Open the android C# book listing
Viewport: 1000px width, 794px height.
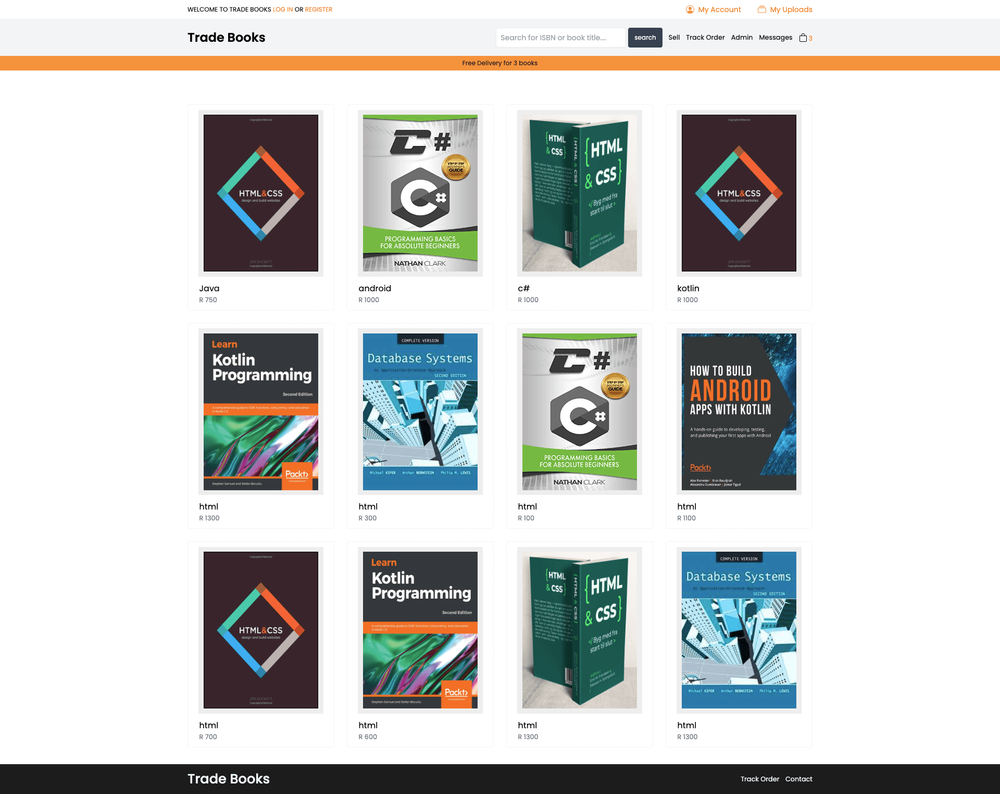coord(420,192)
